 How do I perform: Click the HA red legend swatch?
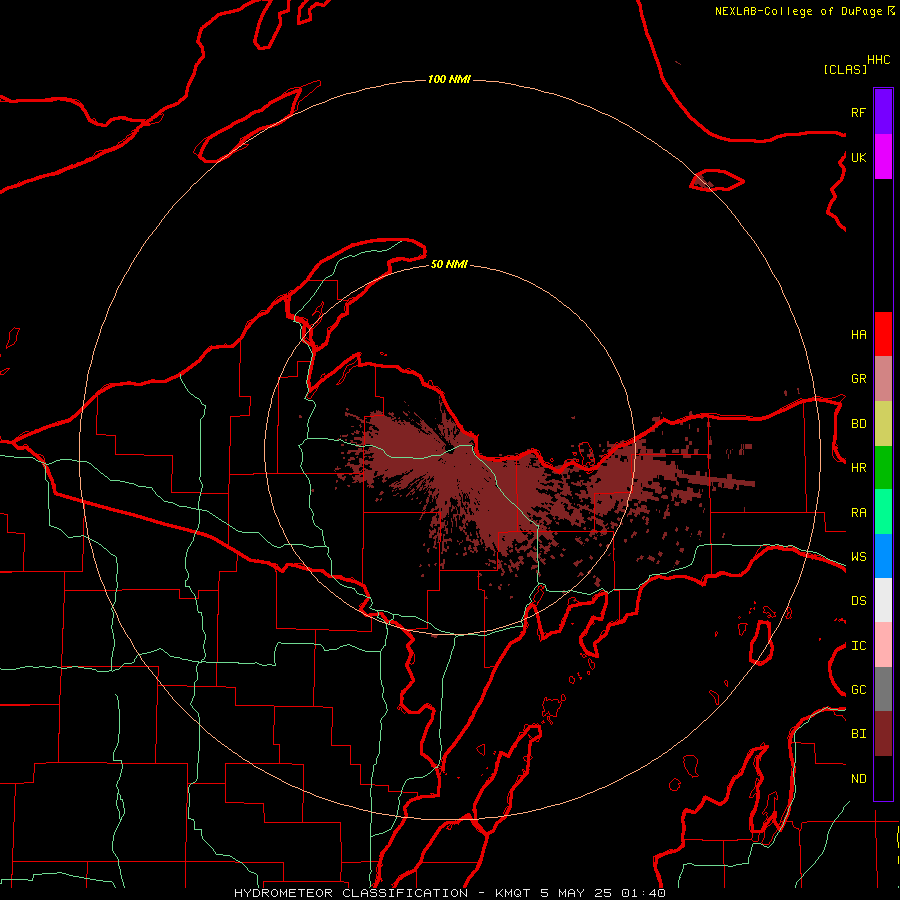click(x=883, y=334)
